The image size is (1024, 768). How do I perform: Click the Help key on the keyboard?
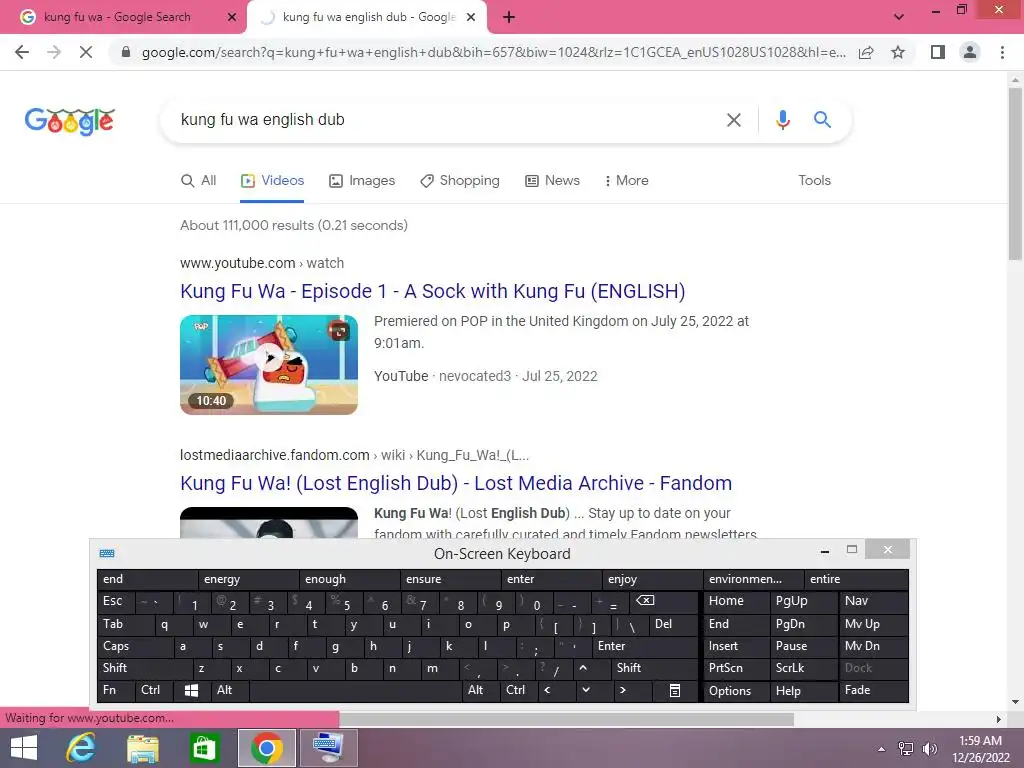point(804,690)
